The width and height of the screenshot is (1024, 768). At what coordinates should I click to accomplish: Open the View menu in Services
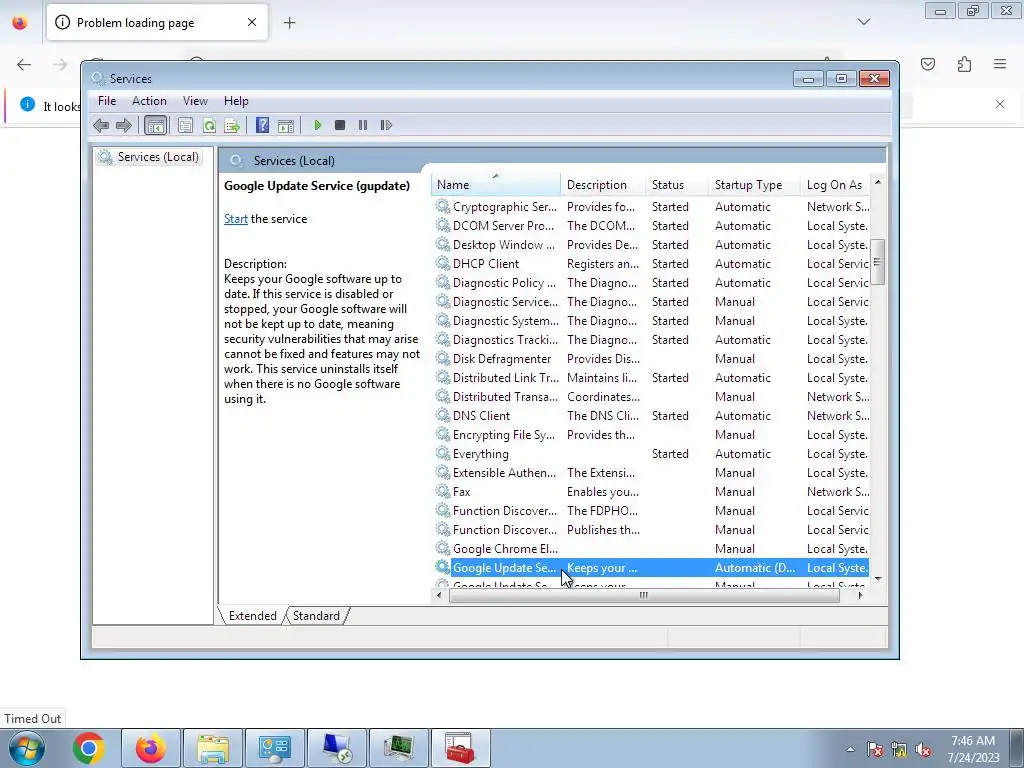pos(195,101)
